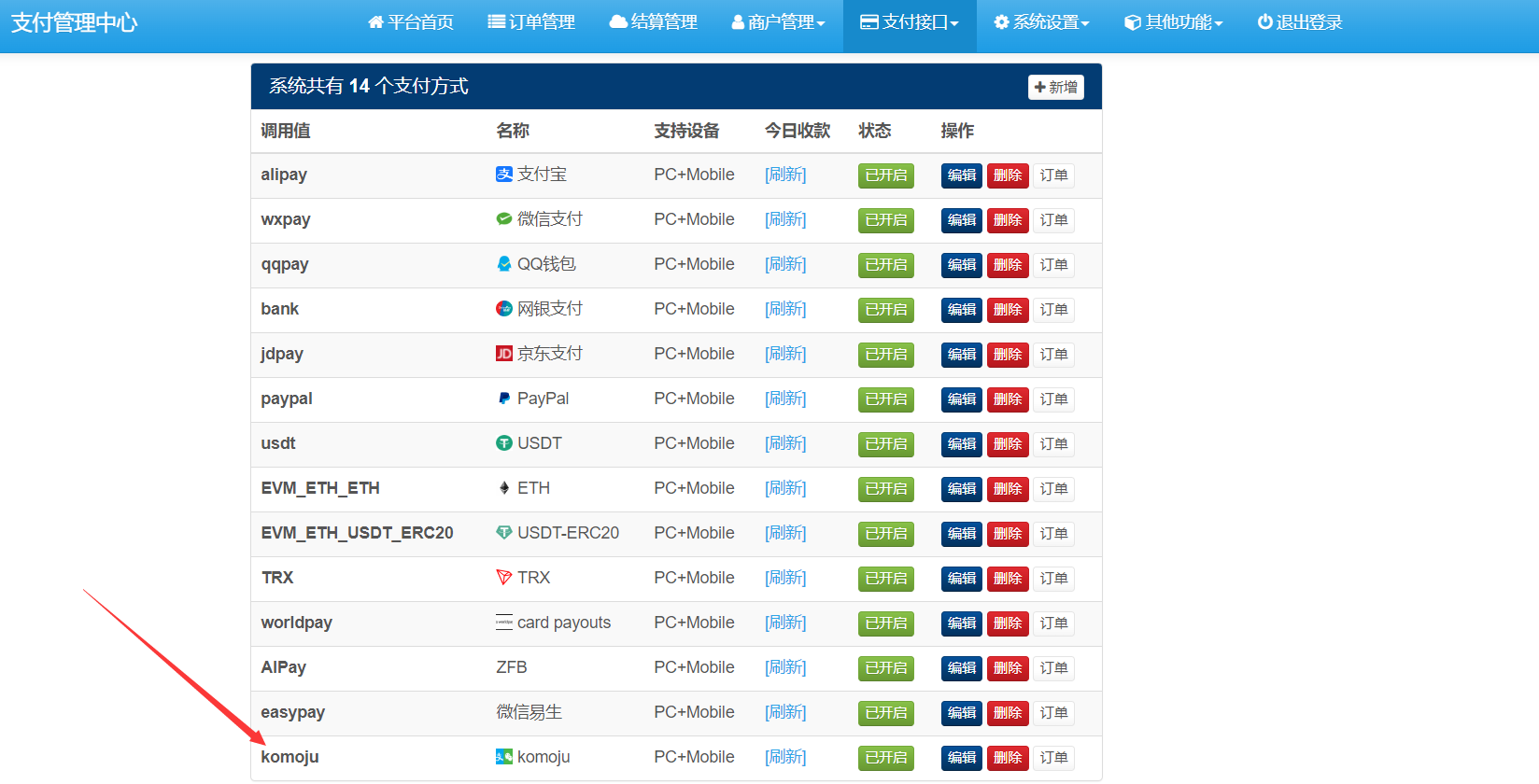The width and height of the screenshot is (1539, 784).
Task: Open 结算管理 in navbar
Action: tap(654, 22)
